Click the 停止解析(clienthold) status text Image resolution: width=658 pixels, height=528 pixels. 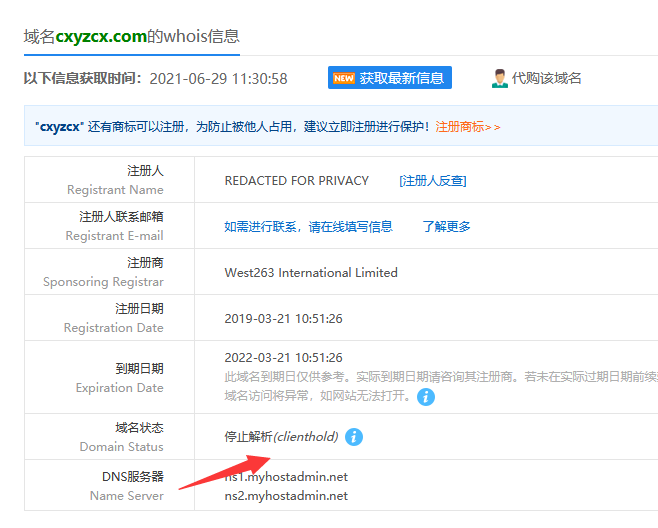coord(281,437)
